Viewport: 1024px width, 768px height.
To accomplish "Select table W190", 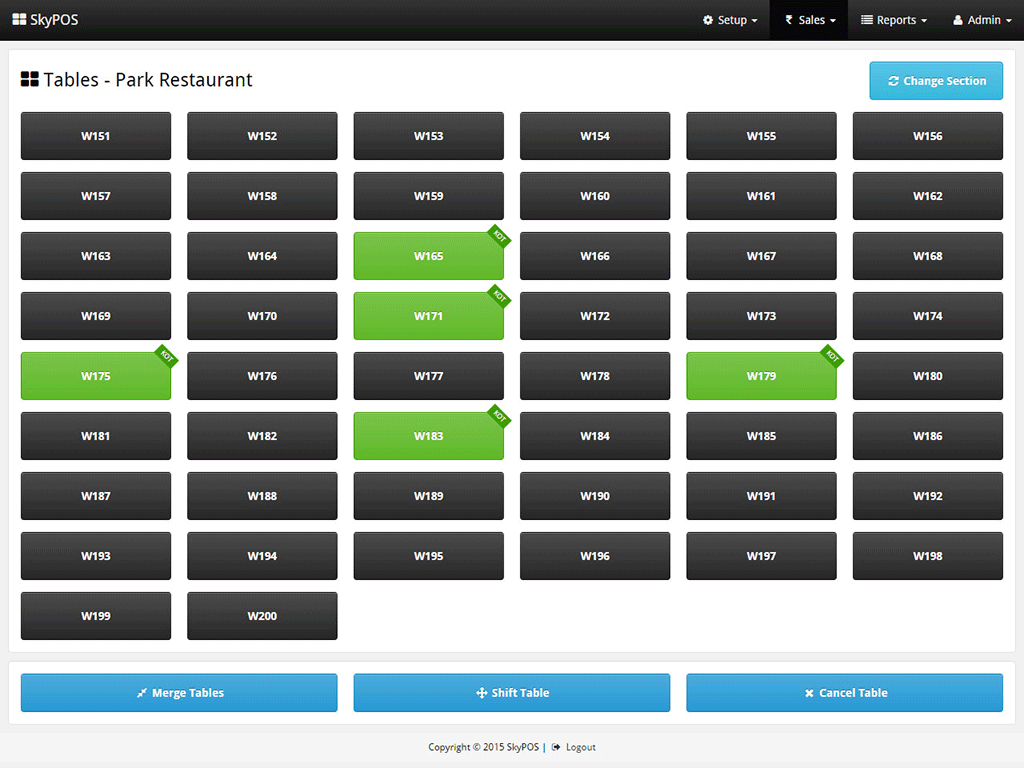I will click(x=595, y=496).
